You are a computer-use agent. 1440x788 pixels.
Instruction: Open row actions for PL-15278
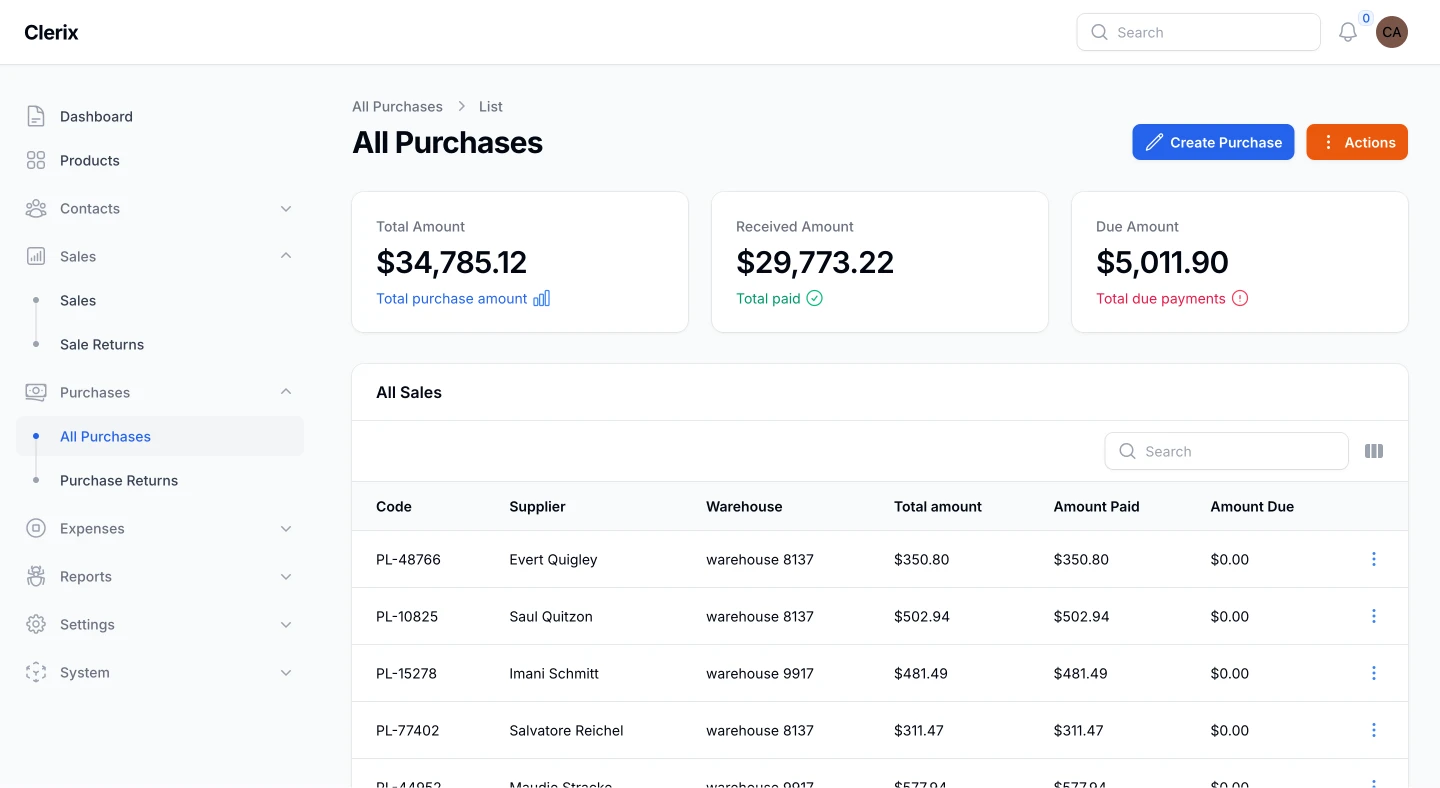[1374, 673]
